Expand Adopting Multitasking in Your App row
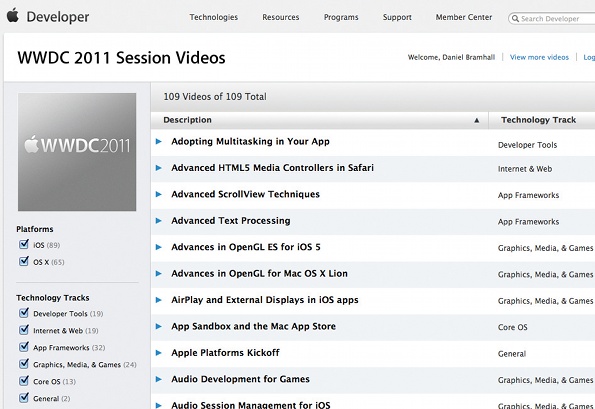Viewport: 595px width, 409px height. tap(159, 142)
